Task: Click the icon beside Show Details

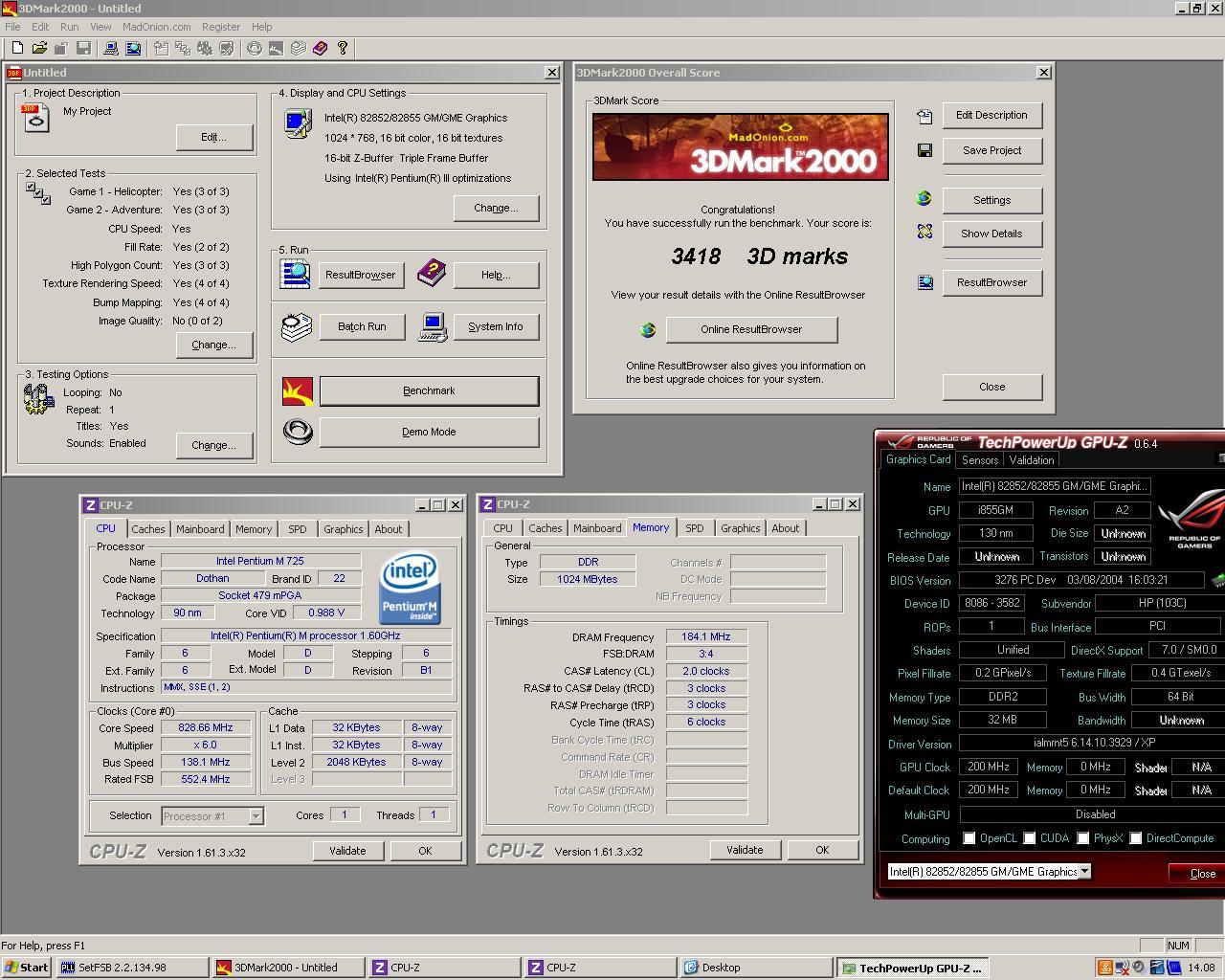Action: [924, 232]
